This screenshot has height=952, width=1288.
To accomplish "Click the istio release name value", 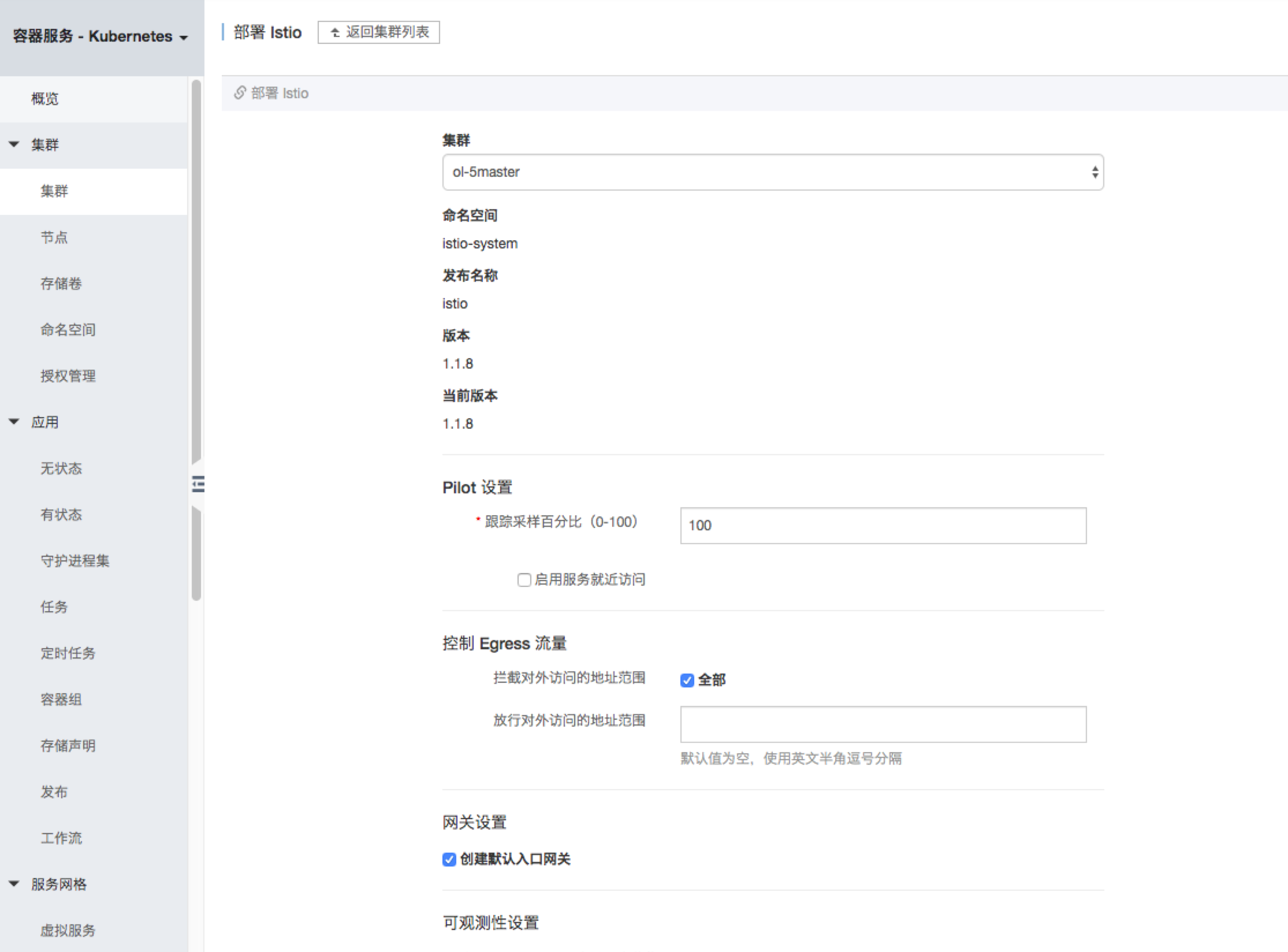I will 455,304.
